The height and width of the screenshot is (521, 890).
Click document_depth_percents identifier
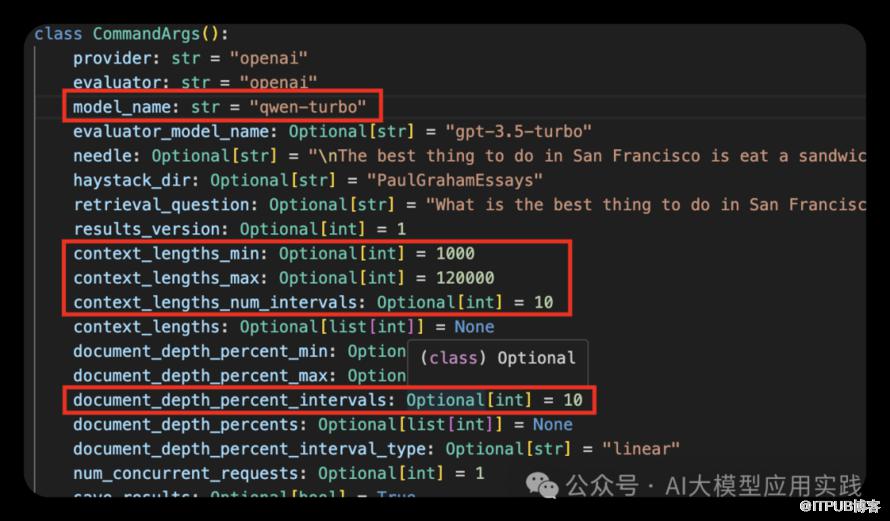pos(186,425)
